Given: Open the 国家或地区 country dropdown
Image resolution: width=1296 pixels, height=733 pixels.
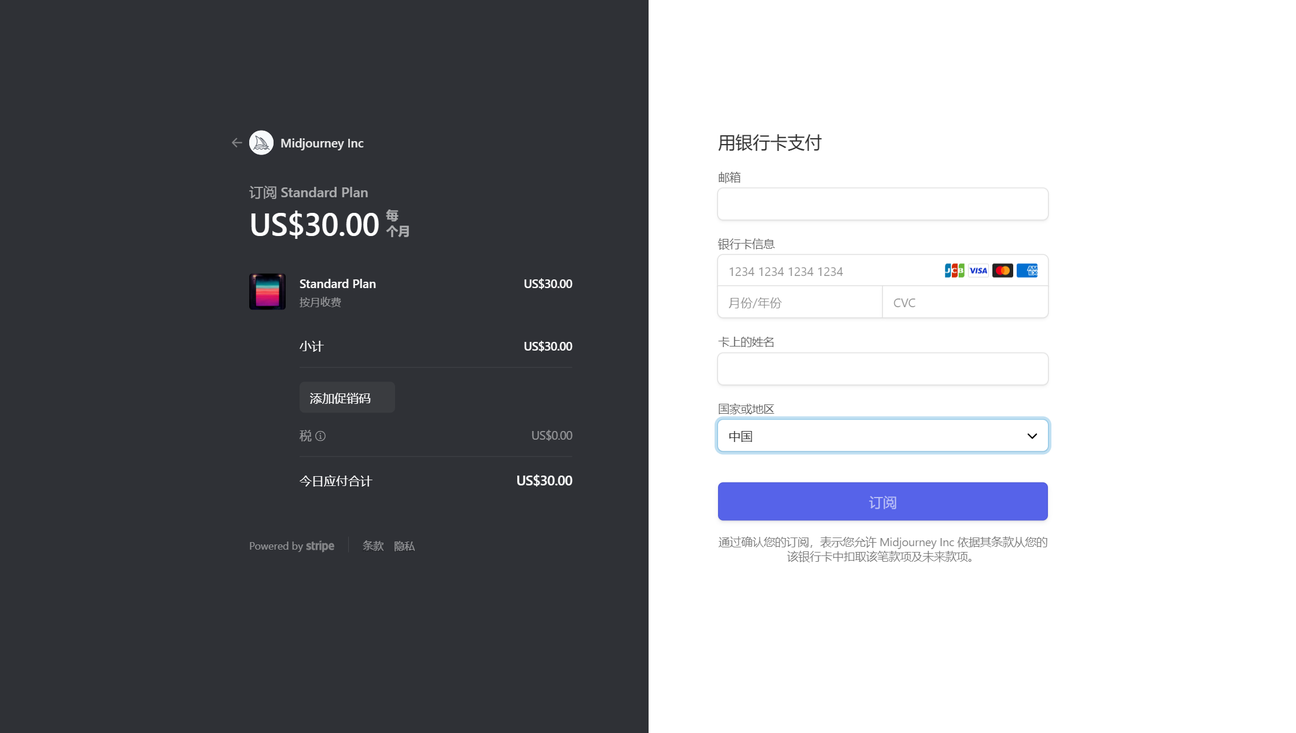Looking at the screenshot, I should [883, 436].
